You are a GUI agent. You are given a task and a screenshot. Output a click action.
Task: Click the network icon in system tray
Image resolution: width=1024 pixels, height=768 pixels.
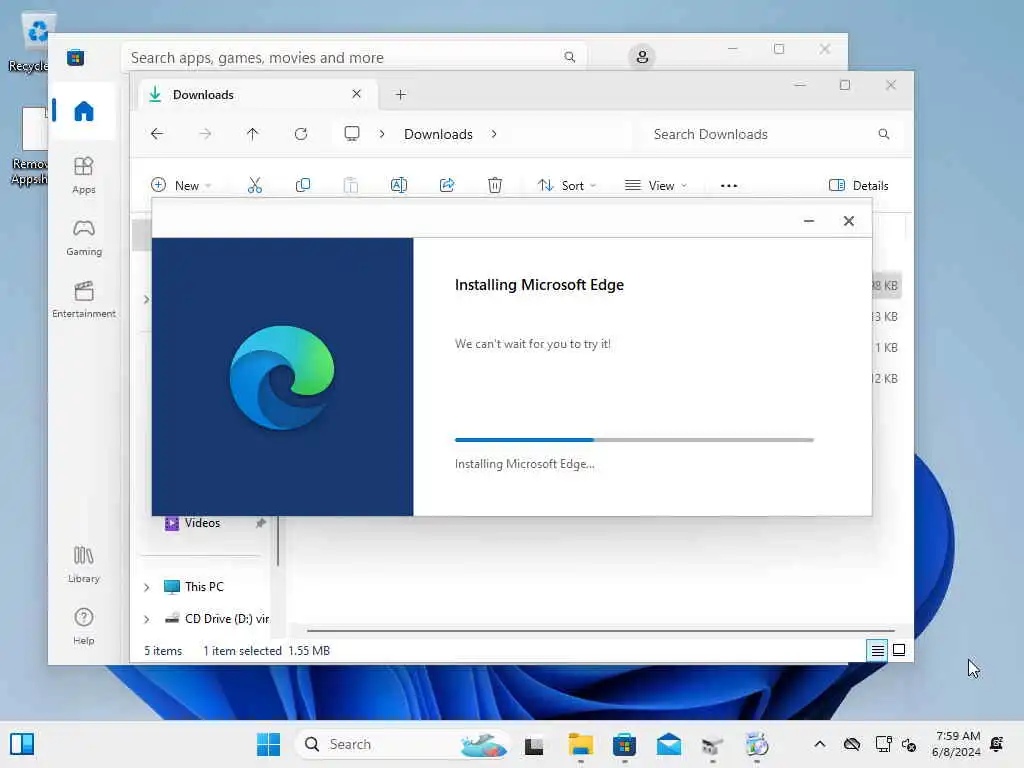[884, 744]
